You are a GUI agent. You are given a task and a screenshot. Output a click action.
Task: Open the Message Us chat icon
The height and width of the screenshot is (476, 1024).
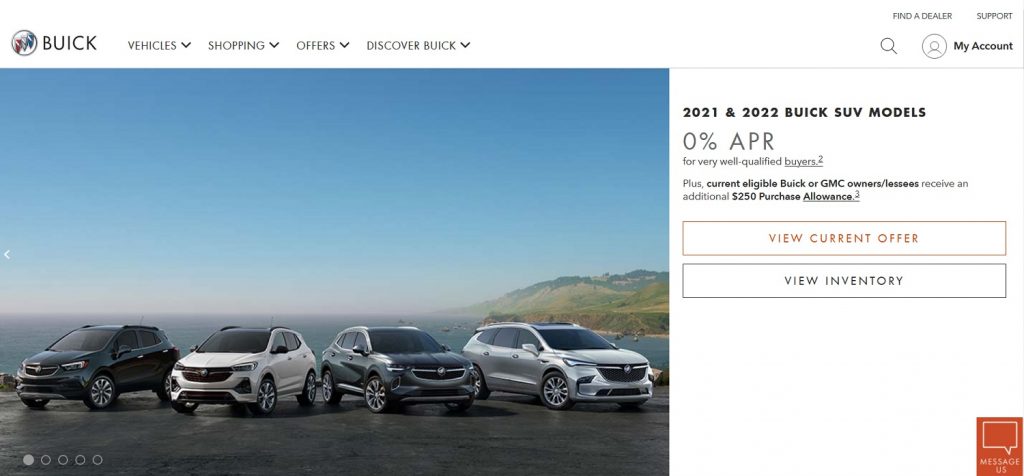click(x=1000, y=447)
